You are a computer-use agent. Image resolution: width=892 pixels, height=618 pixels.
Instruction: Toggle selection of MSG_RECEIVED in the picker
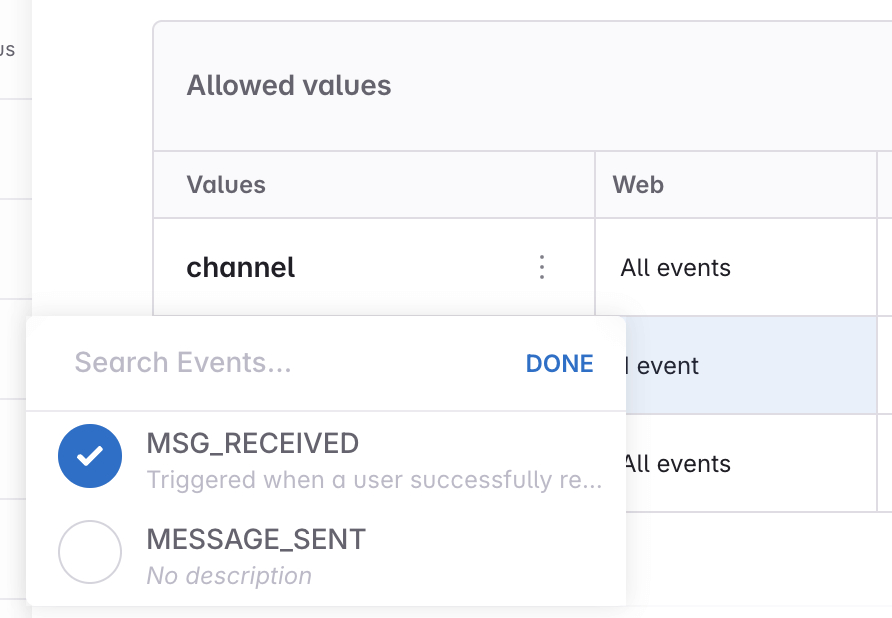[x=90, y=455]
